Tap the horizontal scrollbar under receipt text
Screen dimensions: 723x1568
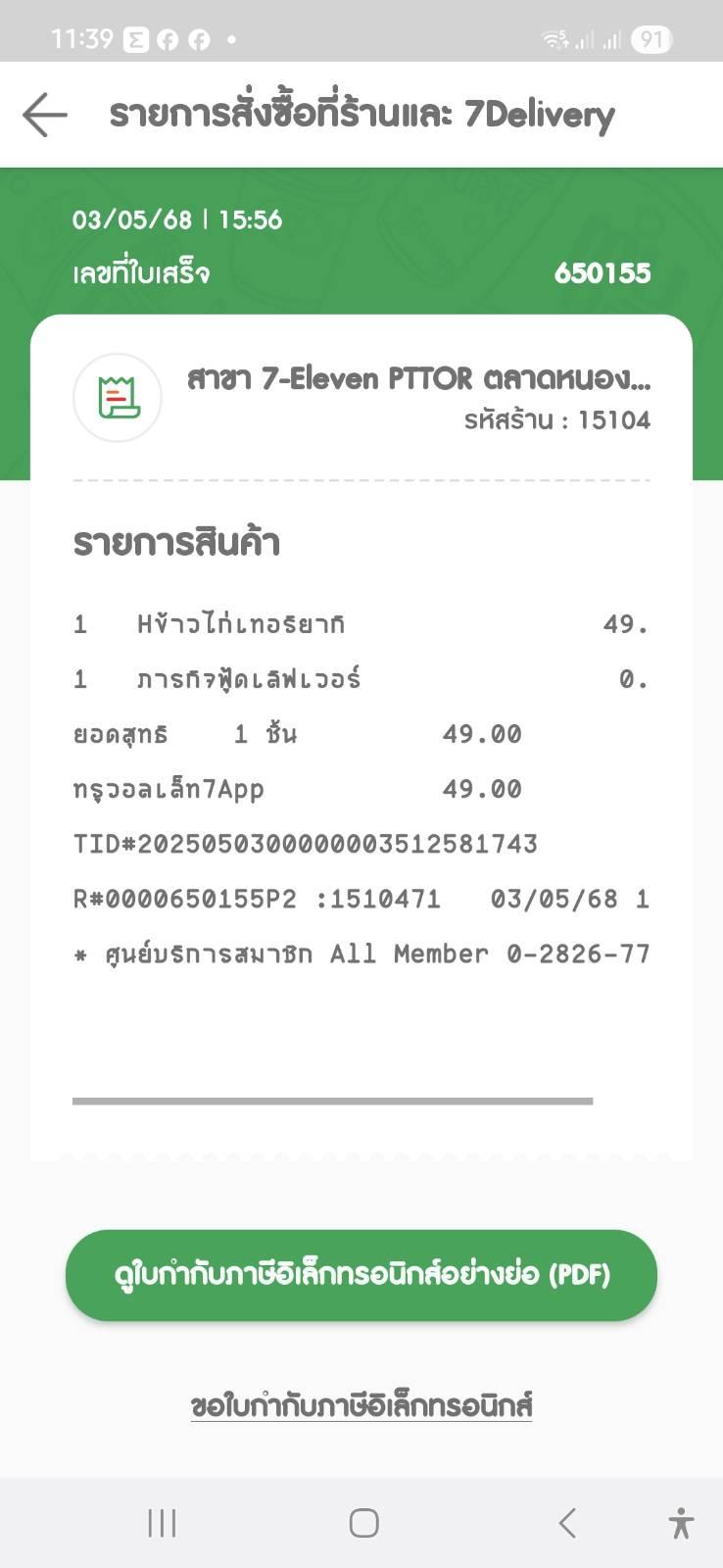click(333, 1101)
